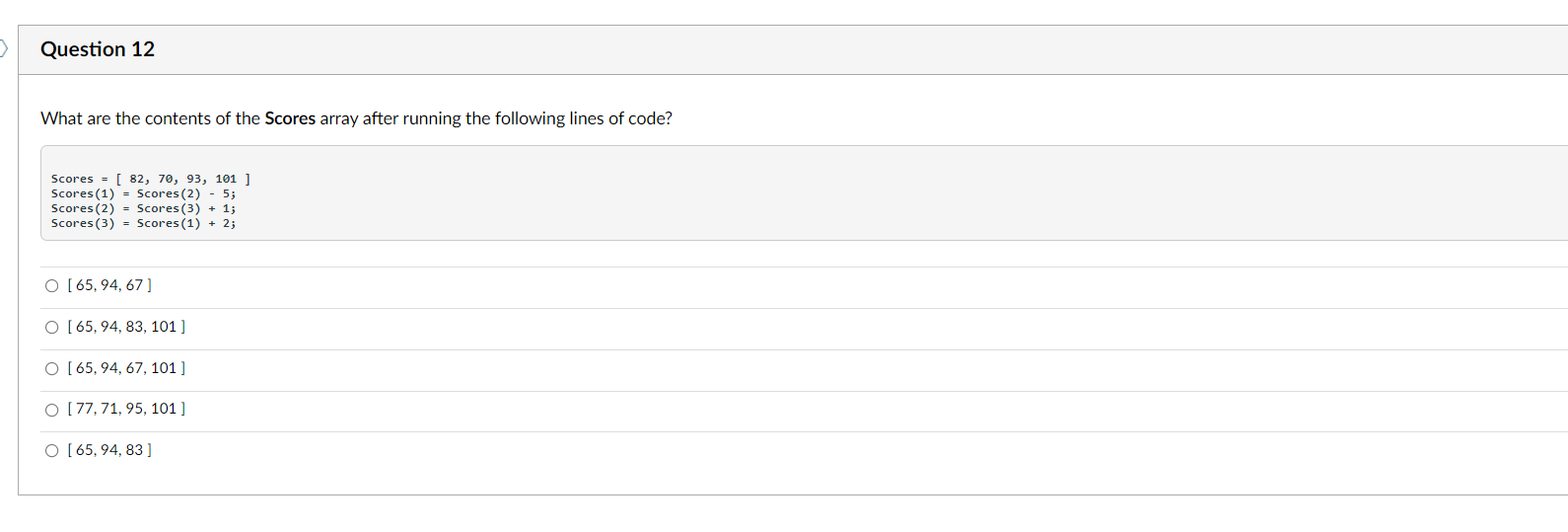Click the bold word Scores in the question
The image size is (1568, 532).
pos(290,118)
